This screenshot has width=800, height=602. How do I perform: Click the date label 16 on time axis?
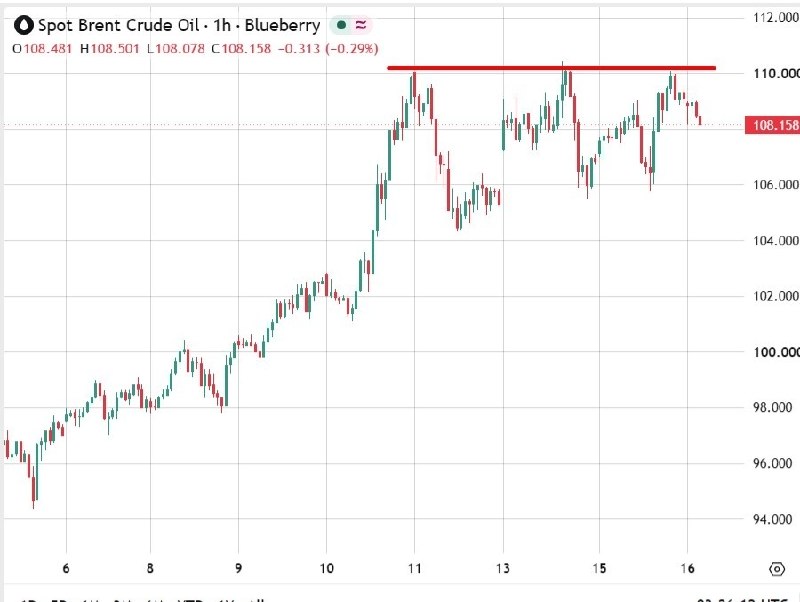(x=687, y=568)
